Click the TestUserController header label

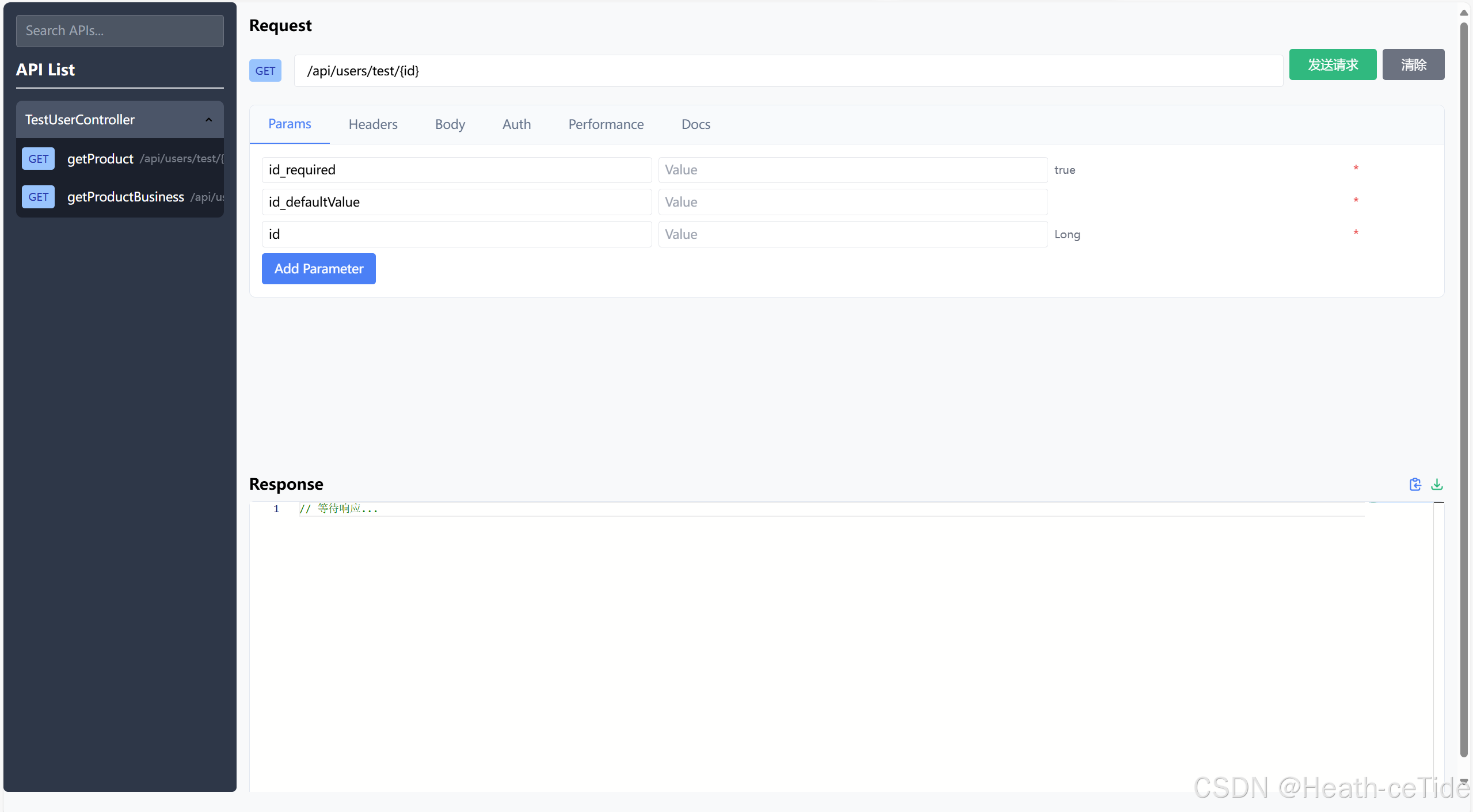coord(80,120)
